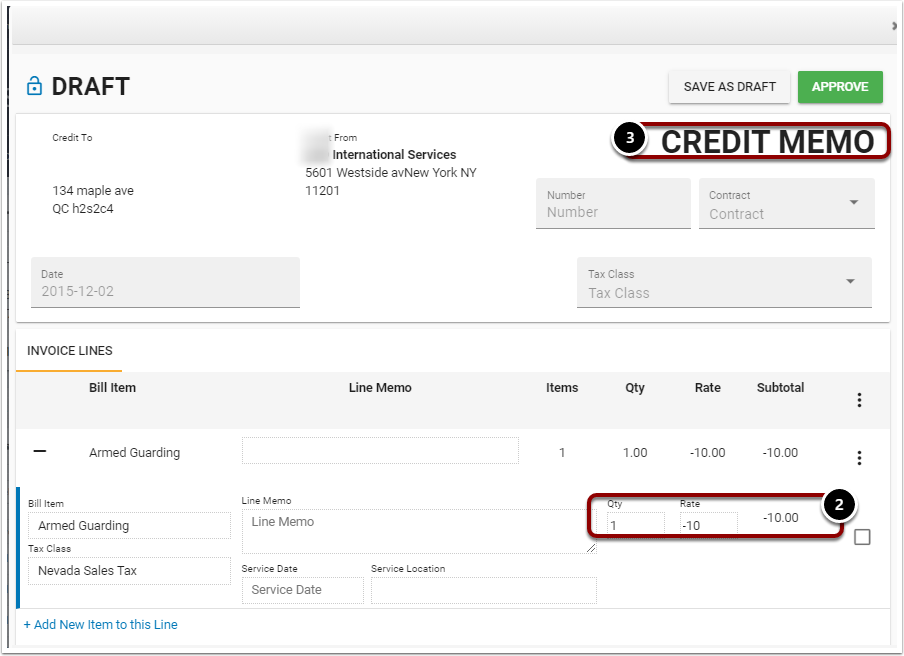
Task: Focus the Number input field
Action: [613, 203]
